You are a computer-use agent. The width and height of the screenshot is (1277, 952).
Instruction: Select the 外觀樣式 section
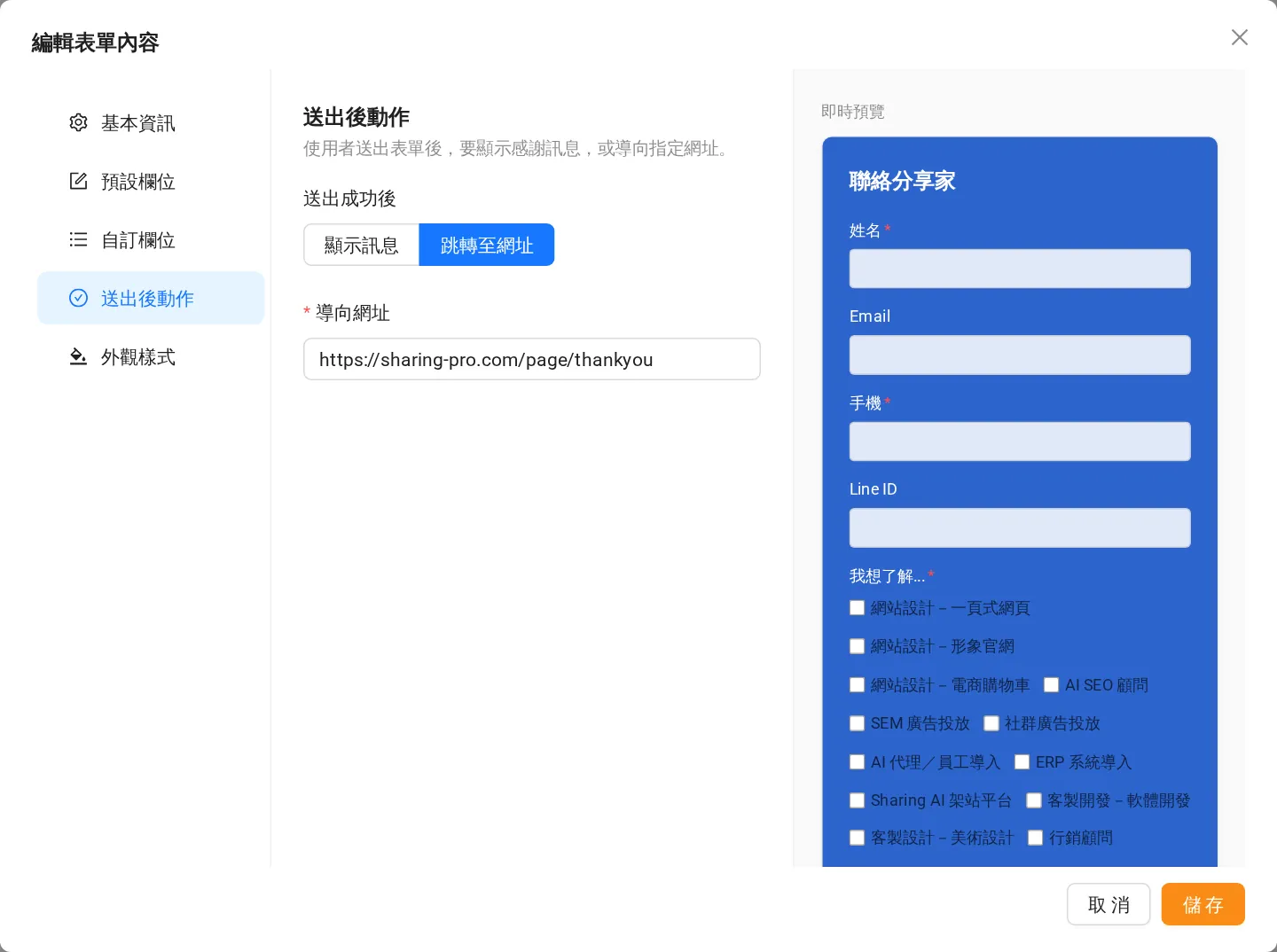coord(151,356)
